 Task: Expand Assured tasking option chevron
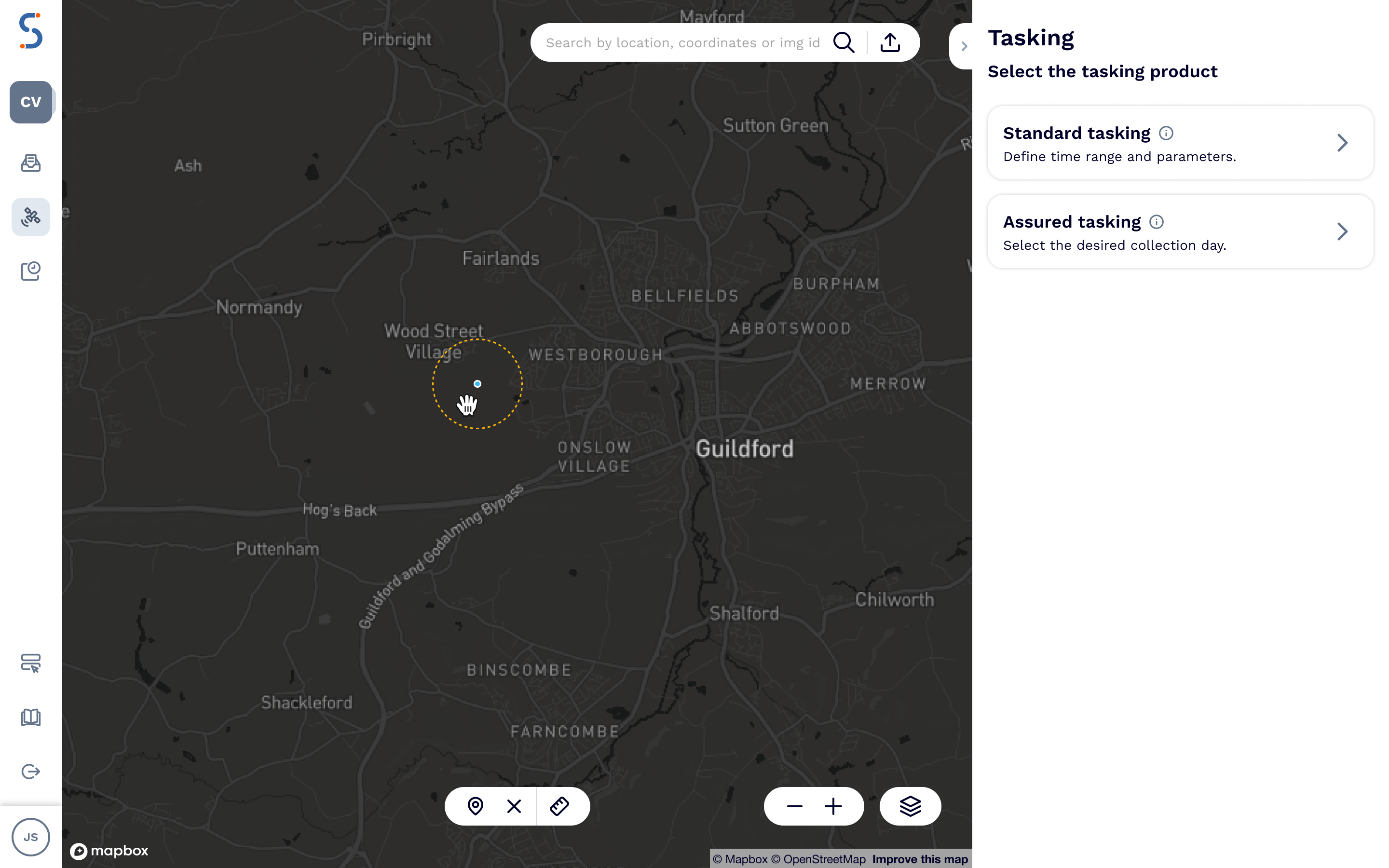coord(1342,231)
